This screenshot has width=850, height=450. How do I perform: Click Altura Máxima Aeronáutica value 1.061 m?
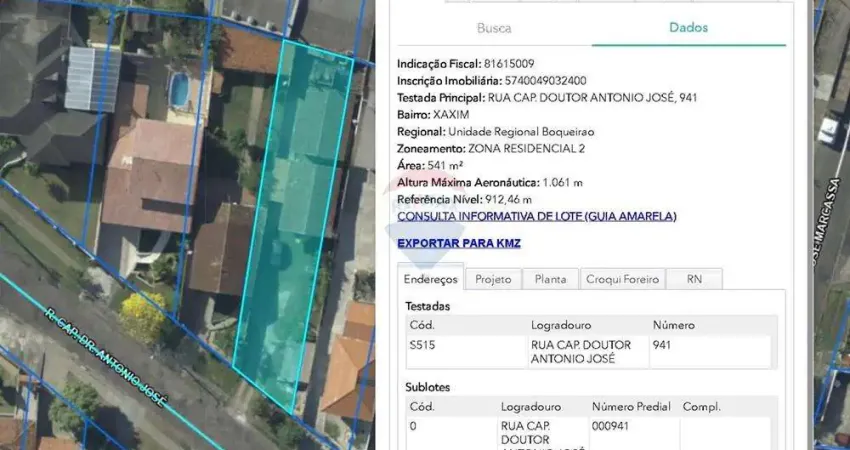[x=562, y=183]
